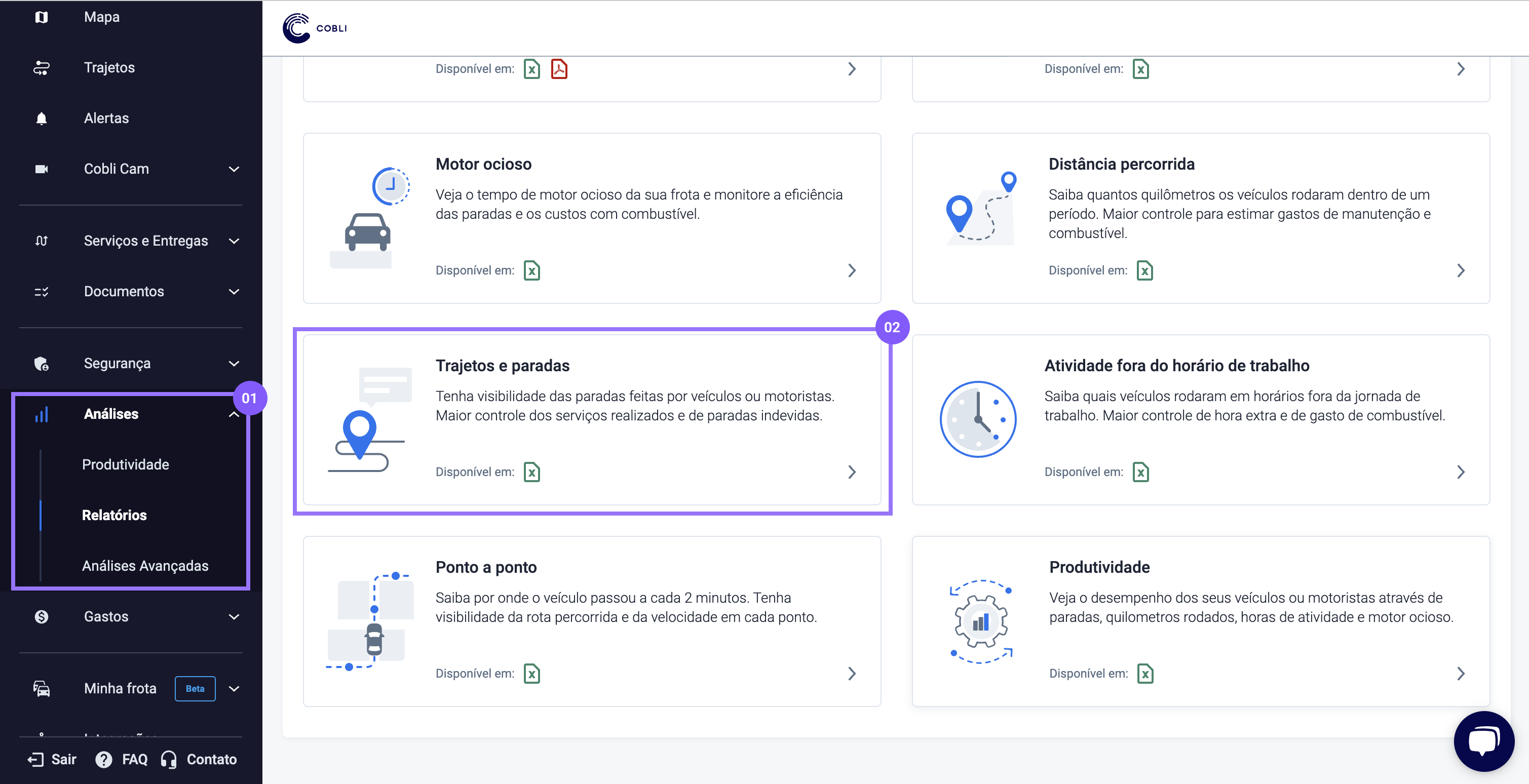Click the Trajetos route icon
The image size is (1529, 784).
pyautogui.click(x=41, y=68)
